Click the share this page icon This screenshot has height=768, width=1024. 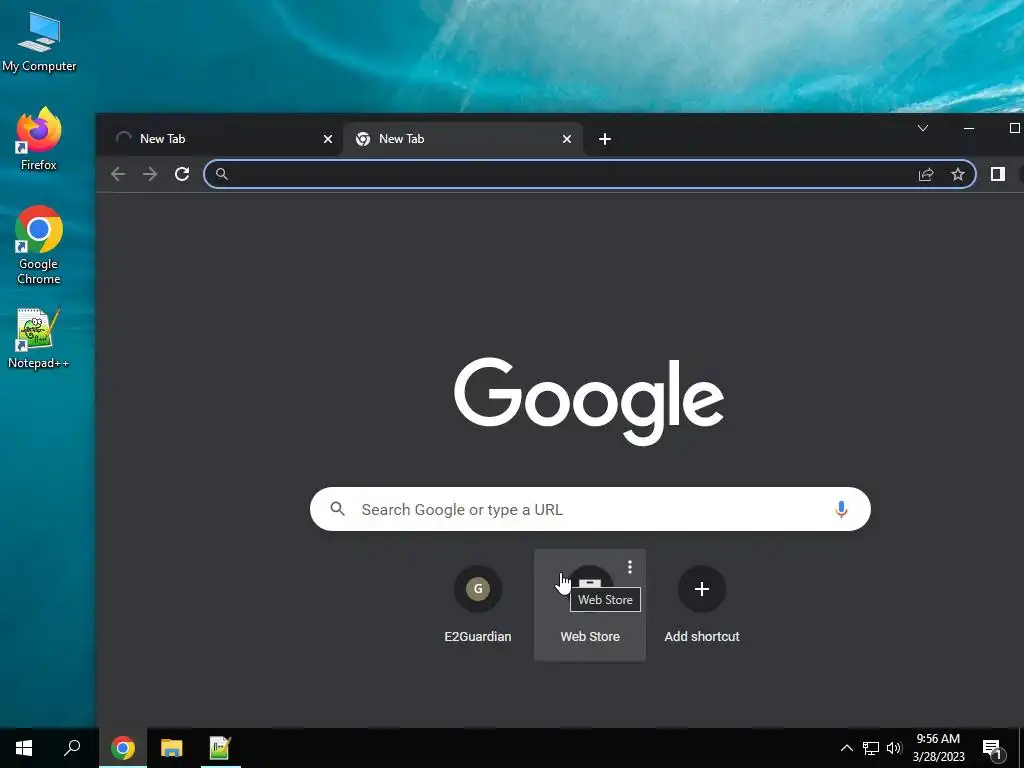[926, 174]
